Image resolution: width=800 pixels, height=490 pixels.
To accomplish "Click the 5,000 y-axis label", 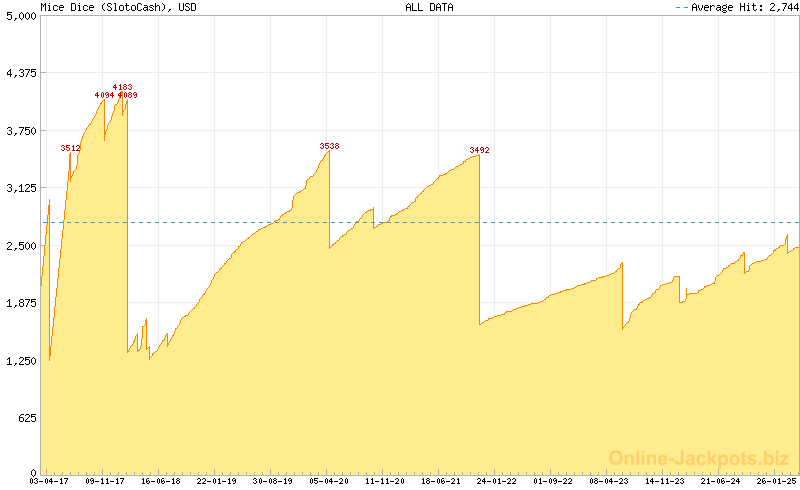I will click(x=20, y=16).
